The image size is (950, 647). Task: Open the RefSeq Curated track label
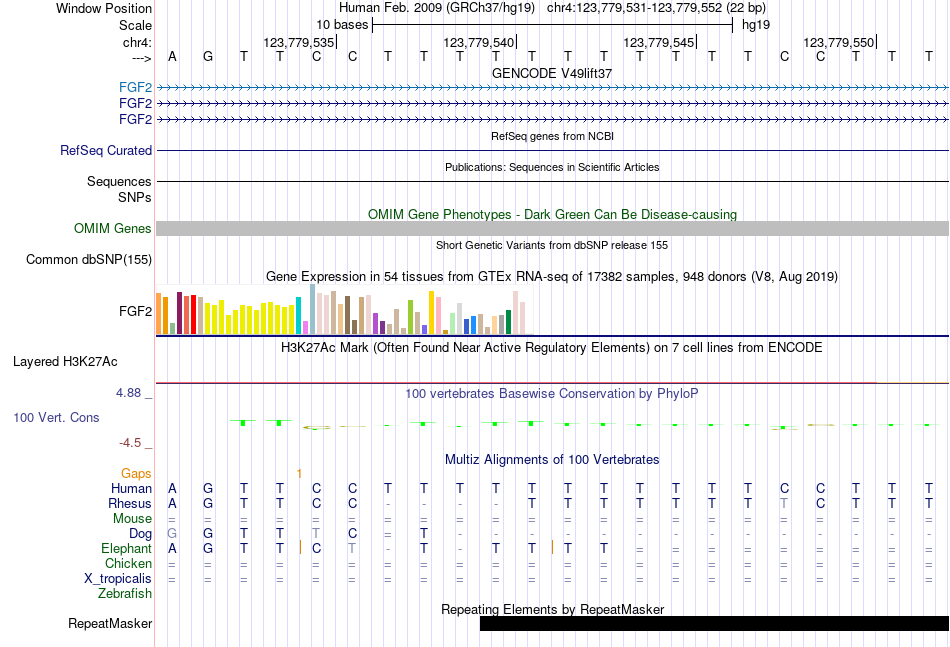105,150
